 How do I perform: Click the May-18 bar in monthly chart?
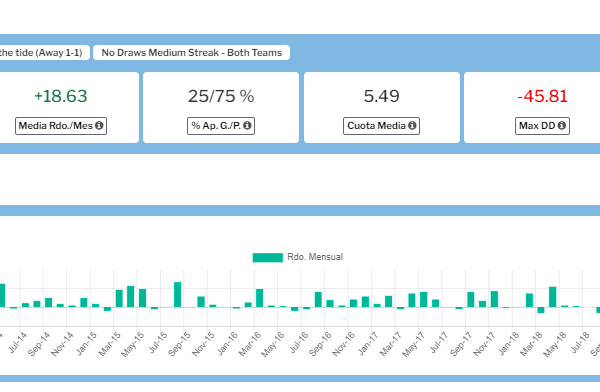553,297
